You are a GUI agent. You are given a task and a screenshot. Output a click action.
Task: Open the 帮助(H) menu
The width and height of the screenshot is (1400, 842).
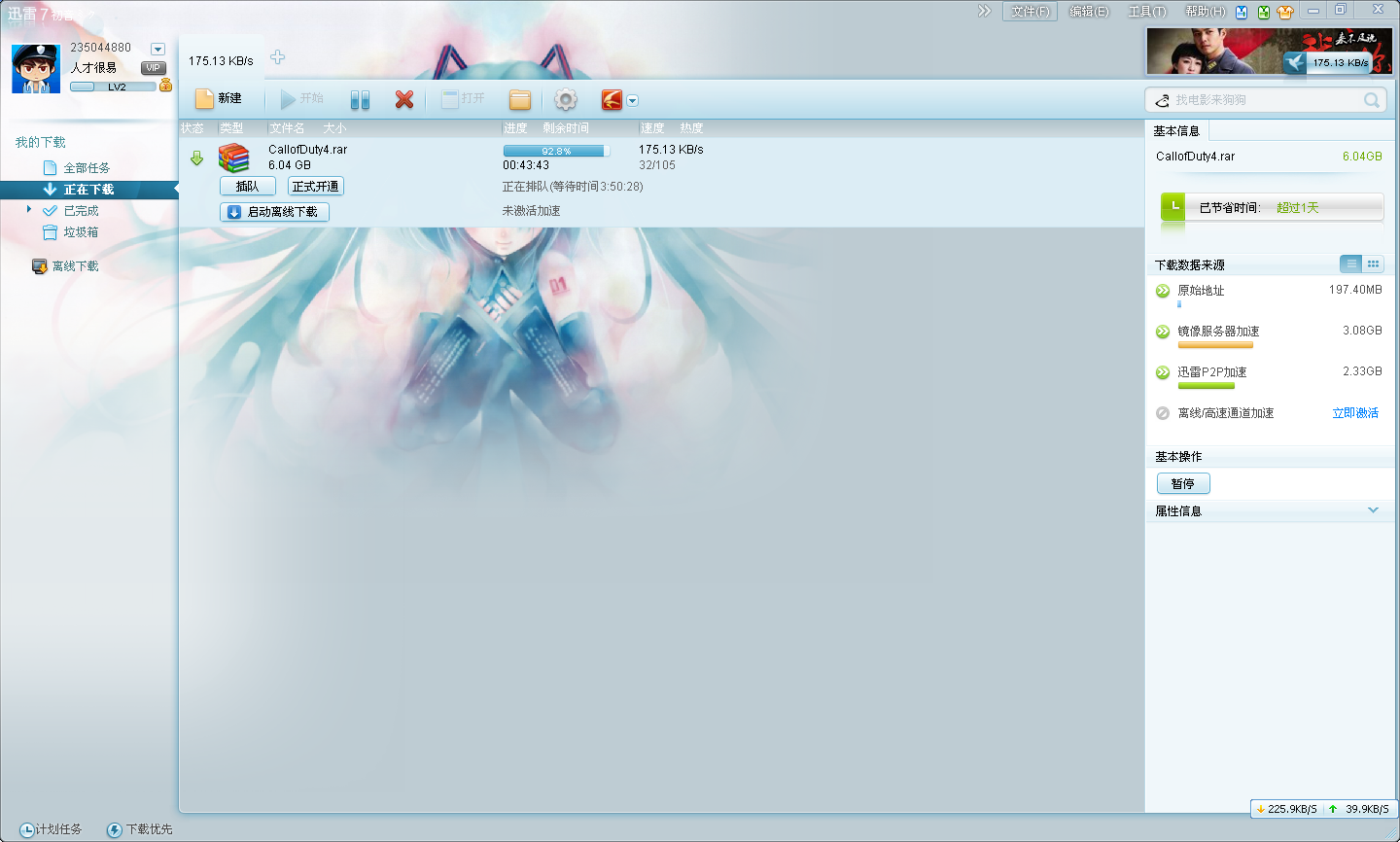1206,12
